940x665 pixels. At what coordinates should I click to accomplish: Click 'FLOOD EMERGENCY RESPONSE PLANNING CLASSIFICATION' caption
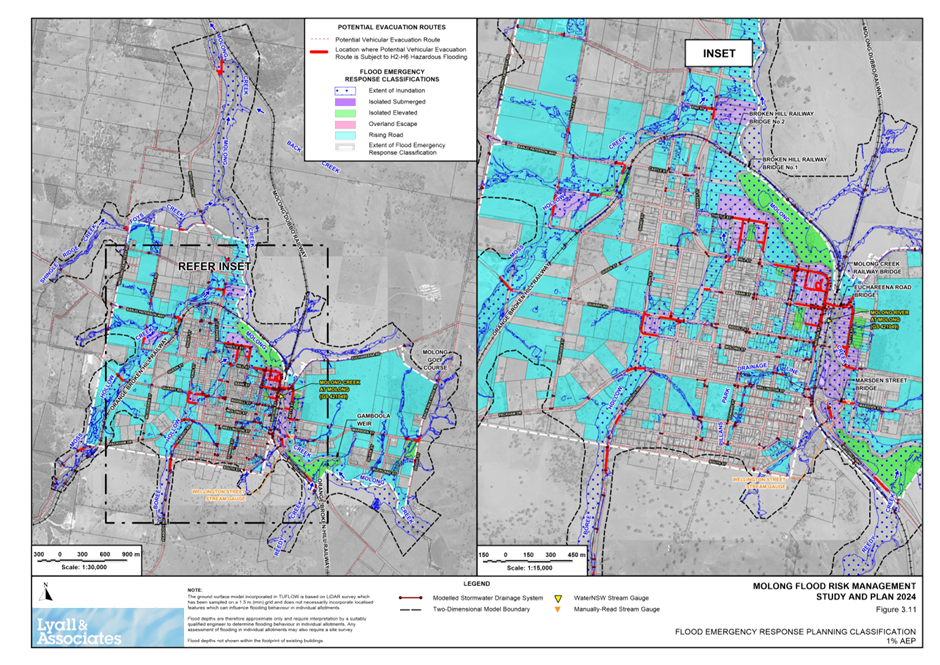tap(796, 631)
